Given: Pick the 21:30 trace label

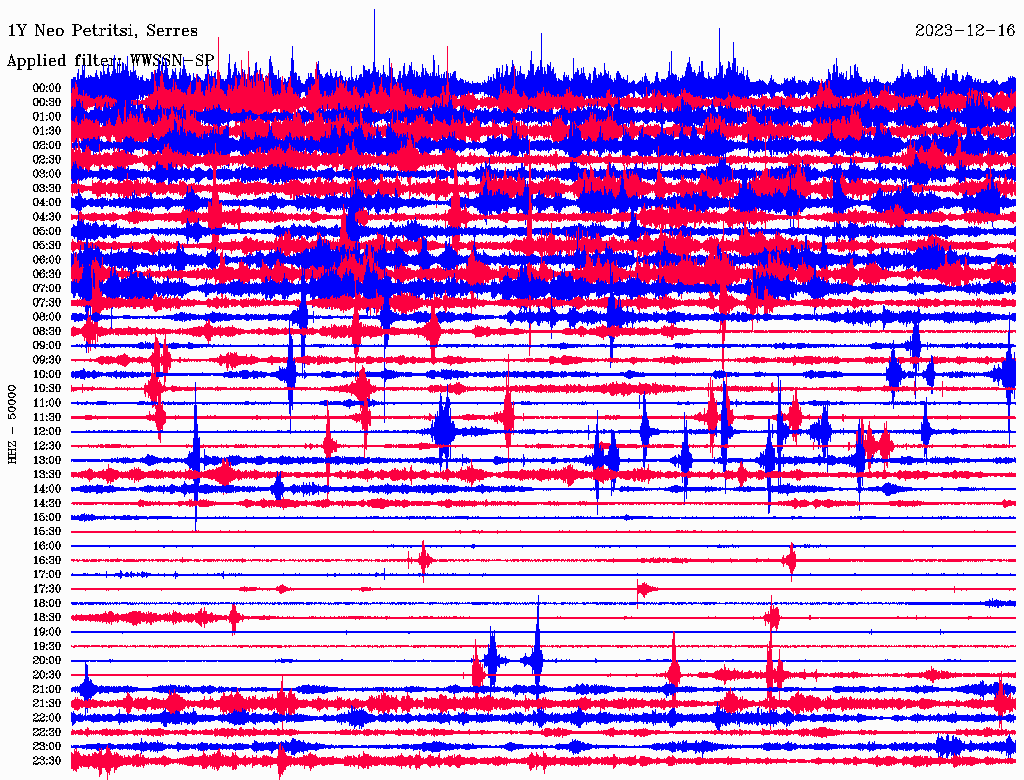Looking at the screenshot, I should coord(47,703).
